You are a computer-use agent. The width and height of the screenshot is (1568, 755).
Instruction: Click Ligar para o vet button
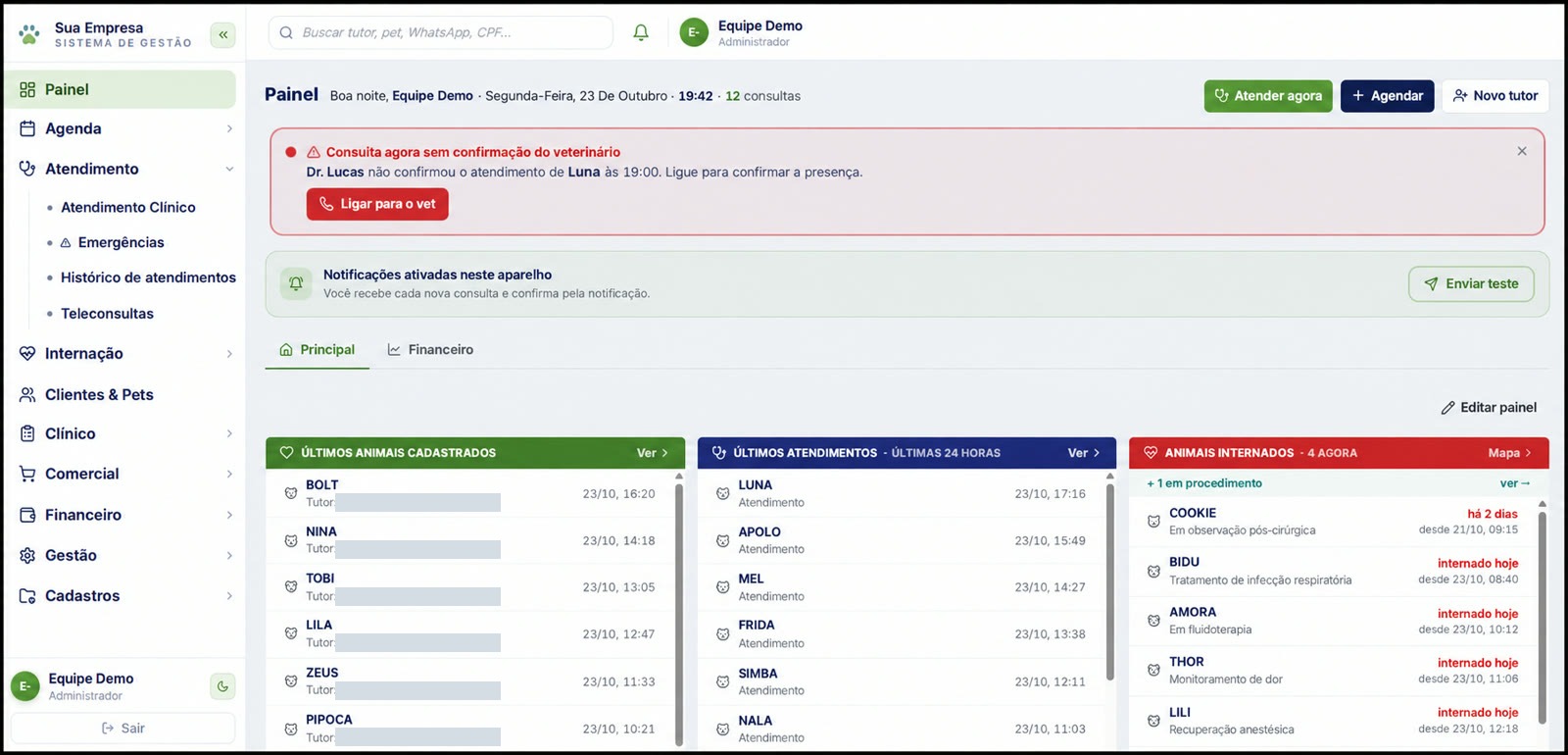click(x=377, y=204)
